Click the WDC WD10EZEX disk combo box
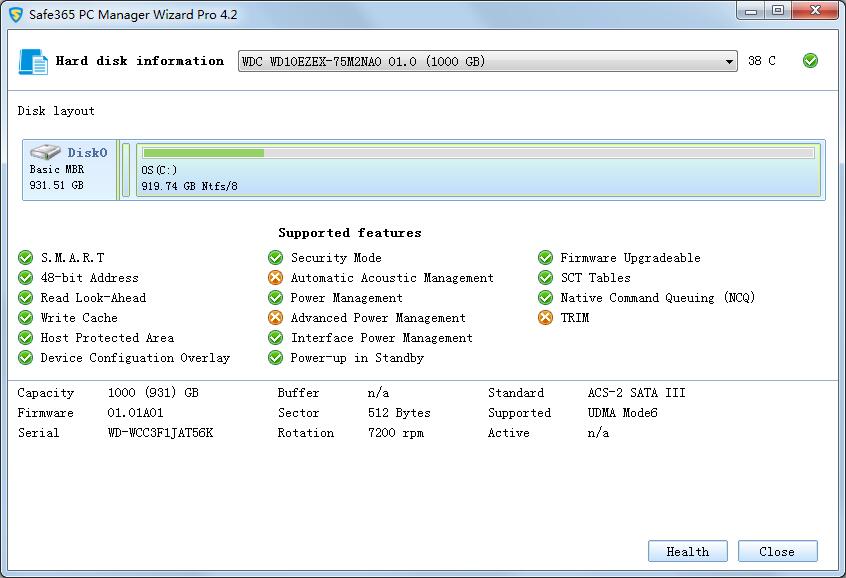Image resolution: width=846 pixels, height=578 pixels. pos(480,62)
